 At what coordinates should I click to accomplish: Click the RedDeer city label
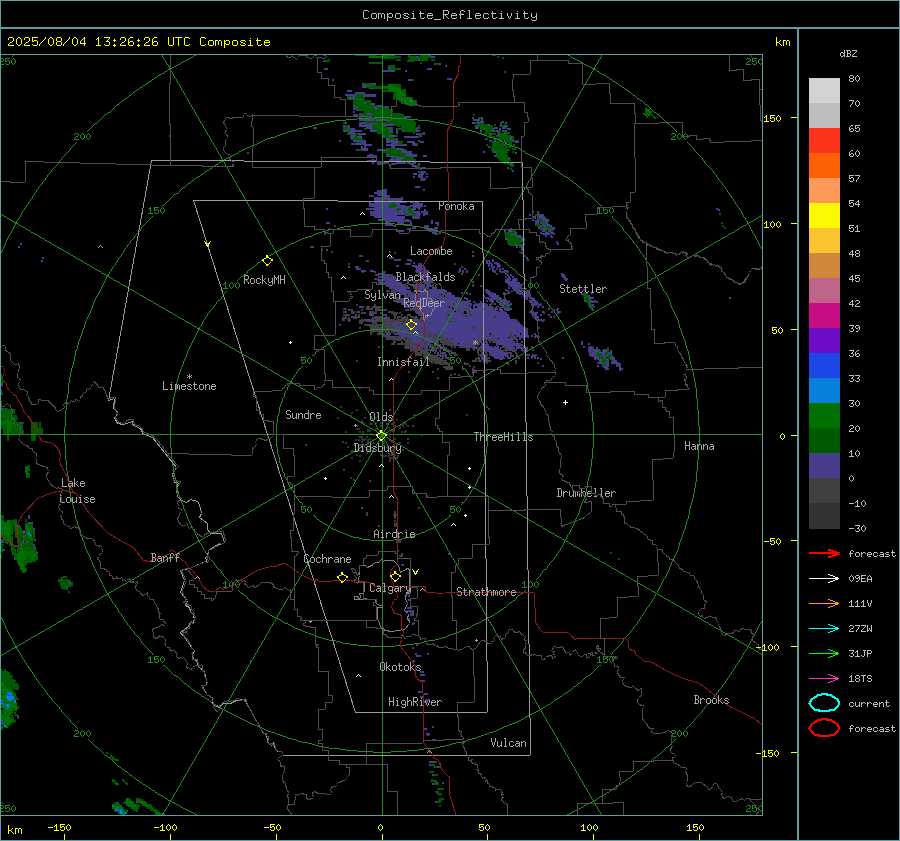click(x=424, y=303)
